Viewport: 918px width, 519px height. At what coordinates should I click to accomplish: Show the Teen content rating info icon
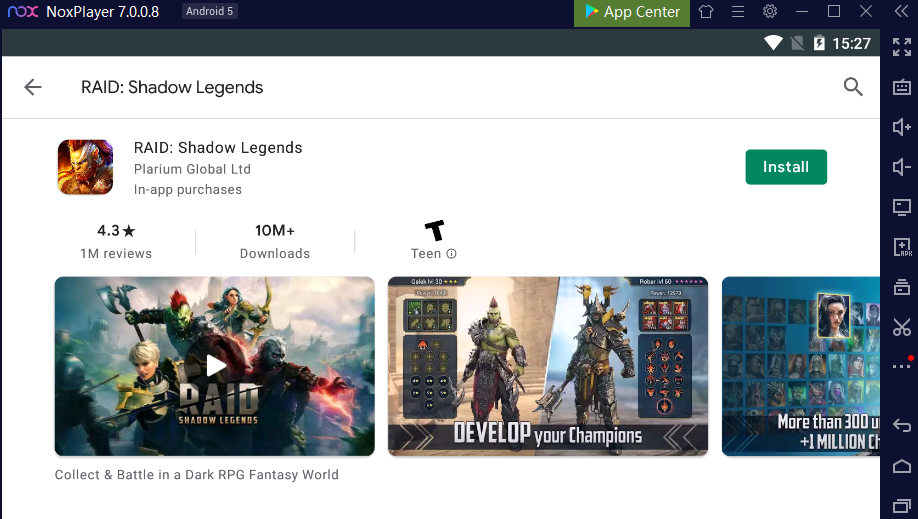[451, 254]
